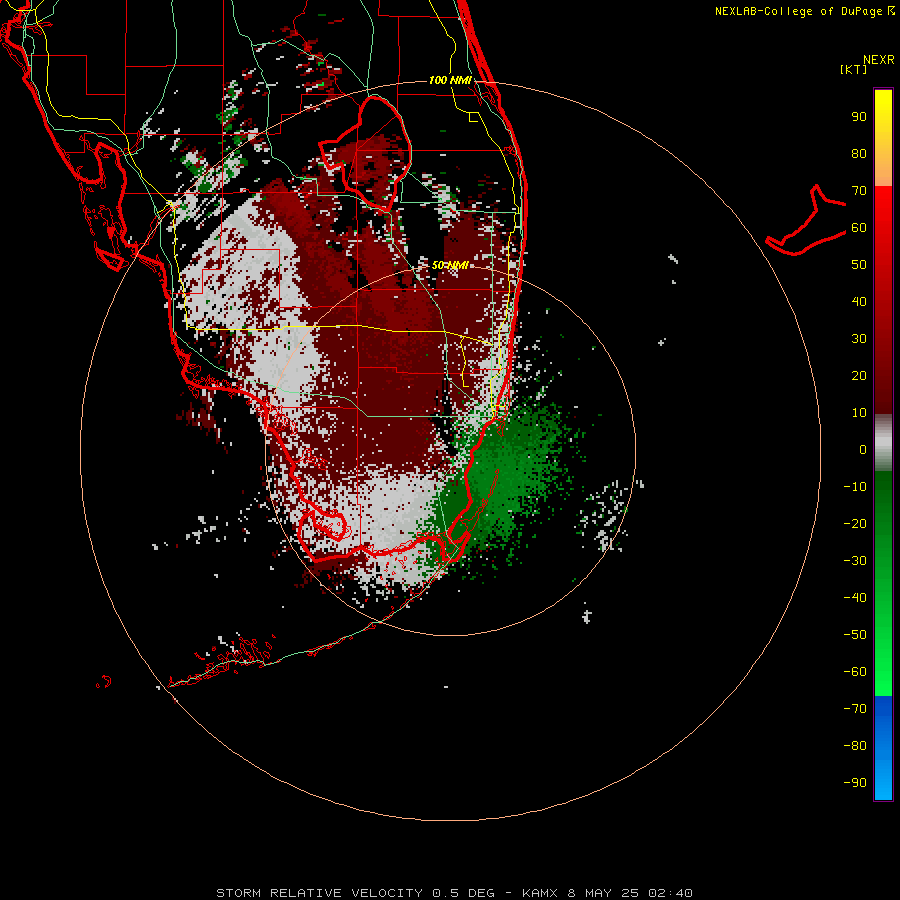Click the positive 30 knot scale value
Viewport: 900px width, 900px height.
coord(859,339)
